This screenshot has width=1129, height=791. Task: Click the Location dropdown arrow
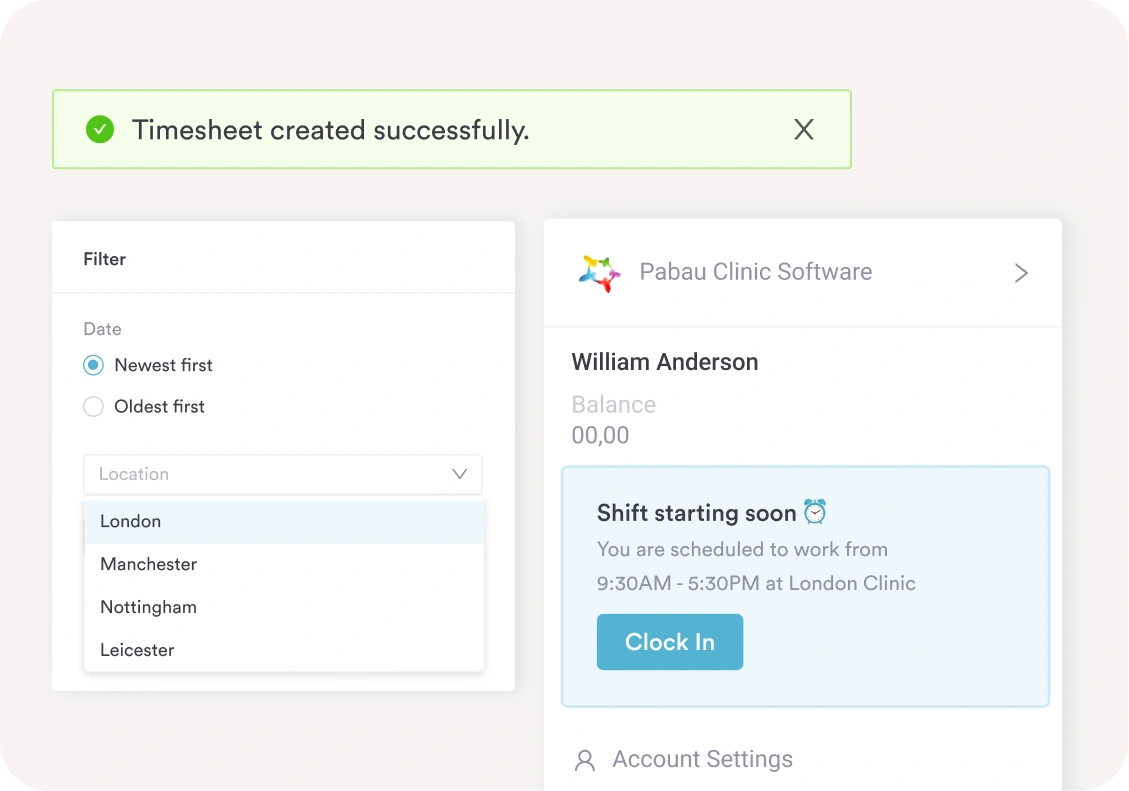[459, 474]
